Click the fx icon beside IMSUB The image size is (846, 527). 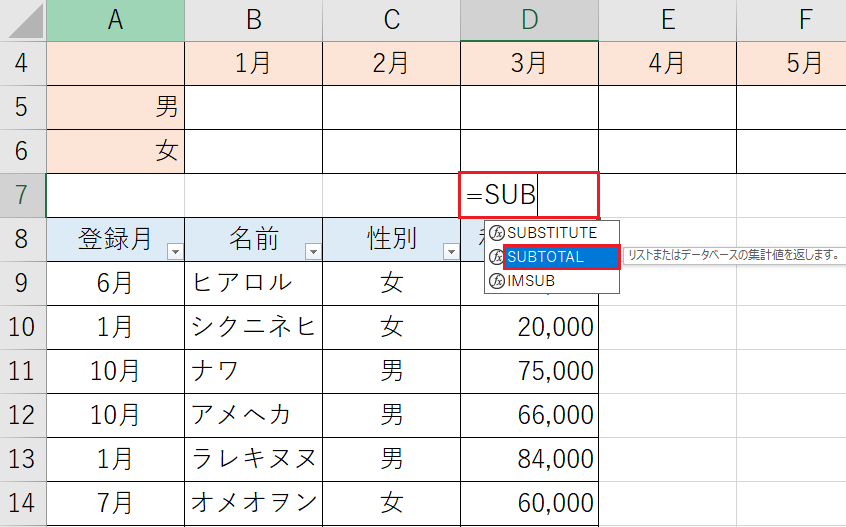496,281
